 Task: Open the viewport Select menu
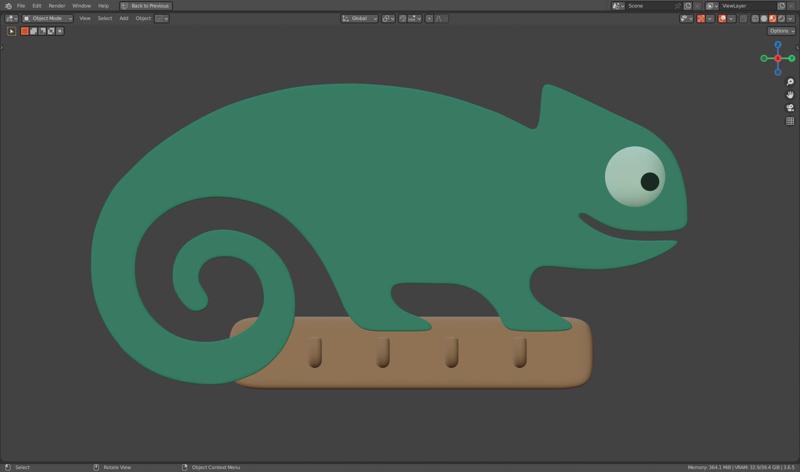pos(105,18)
